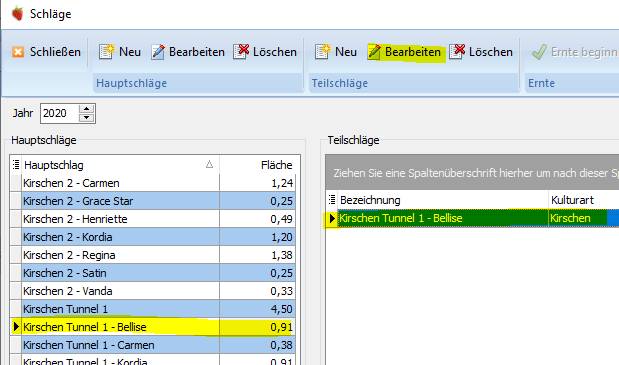Click Fläche value 0,49

281,219
